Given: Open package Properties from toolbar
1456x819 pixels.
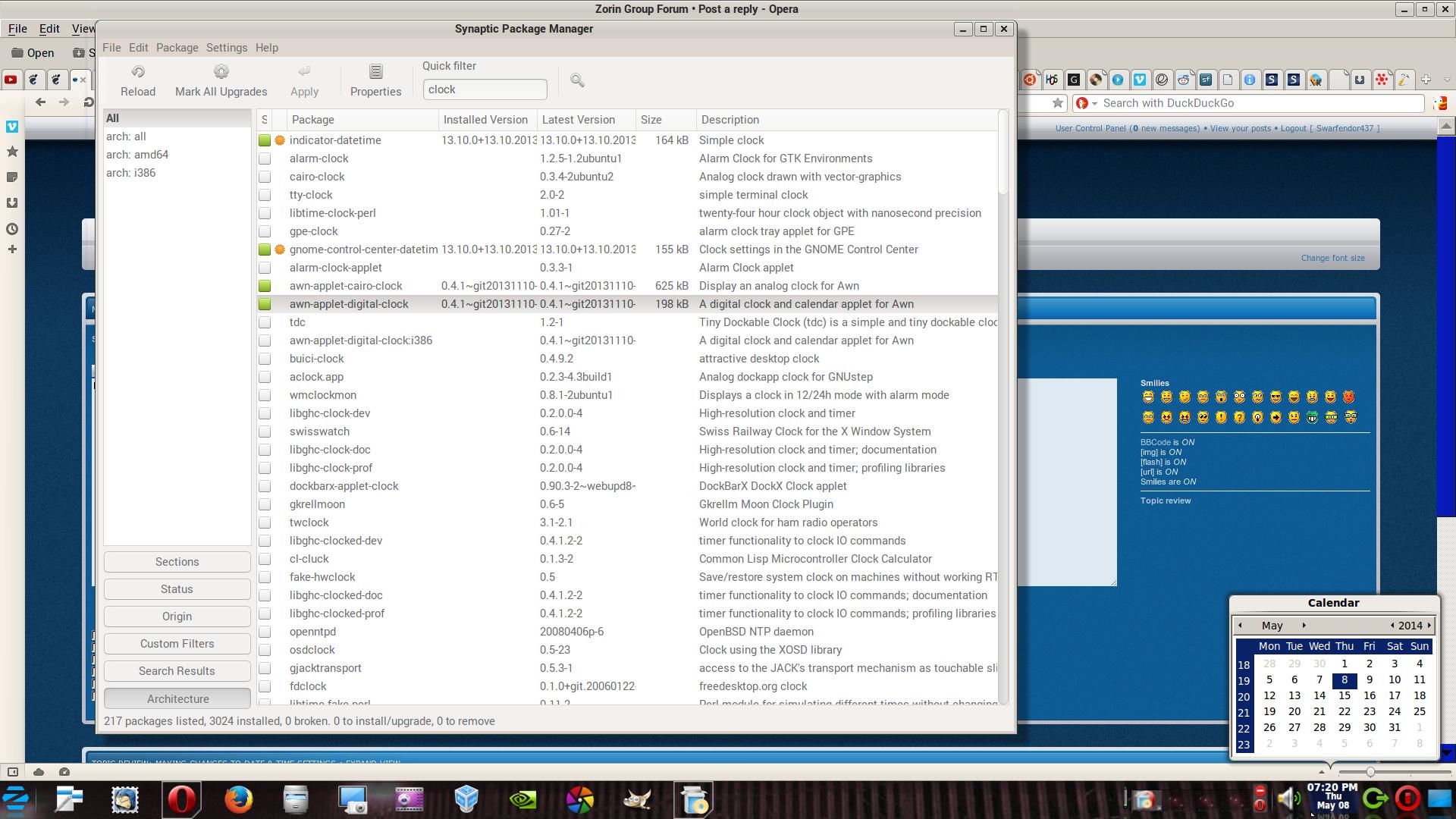Looking at the screenshot, I should pos(375,72).
